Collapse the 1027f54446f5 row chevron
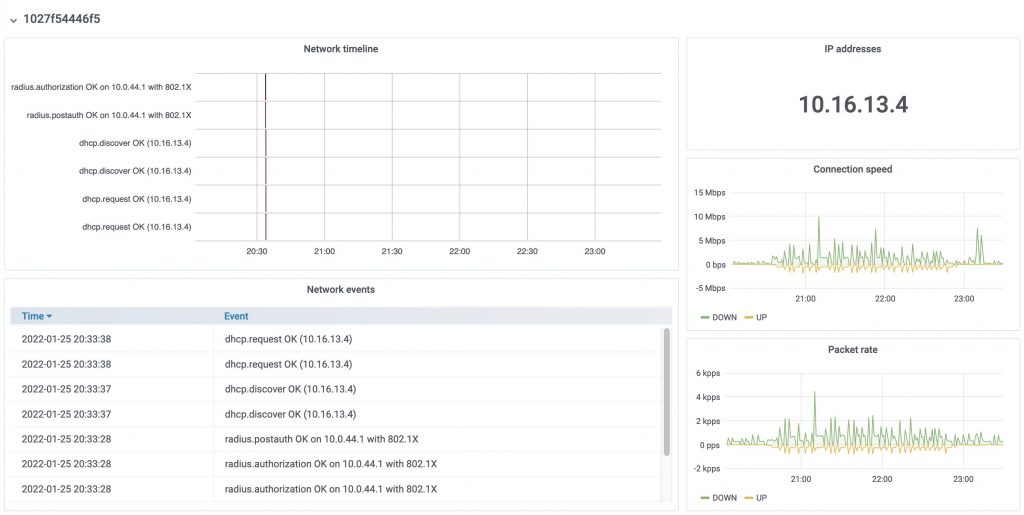This screenshot has height=515, width=1024. point(12,19)
